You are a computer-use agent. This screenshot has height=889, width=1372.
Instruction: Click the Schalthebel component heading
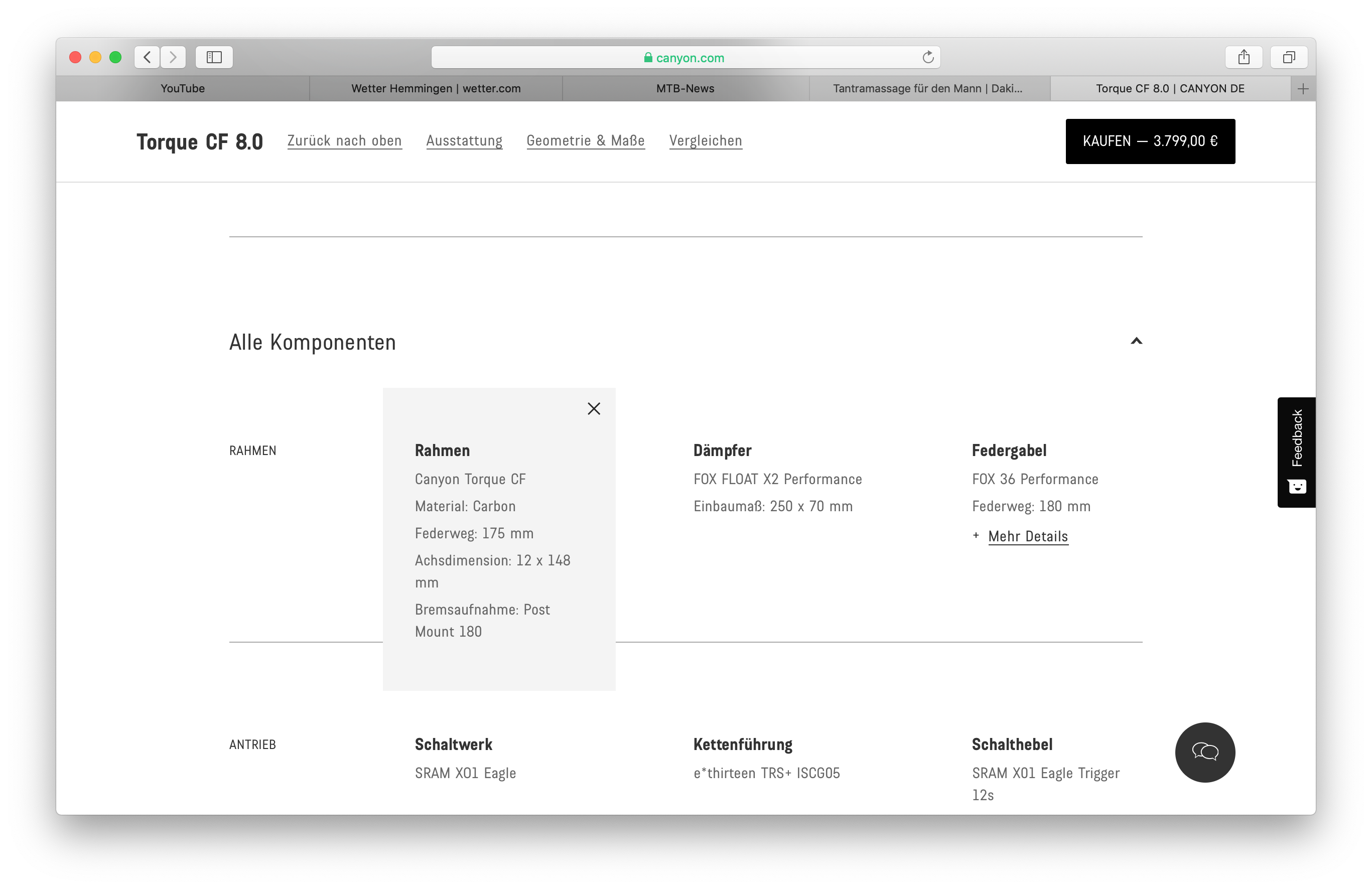[1012, 745]
